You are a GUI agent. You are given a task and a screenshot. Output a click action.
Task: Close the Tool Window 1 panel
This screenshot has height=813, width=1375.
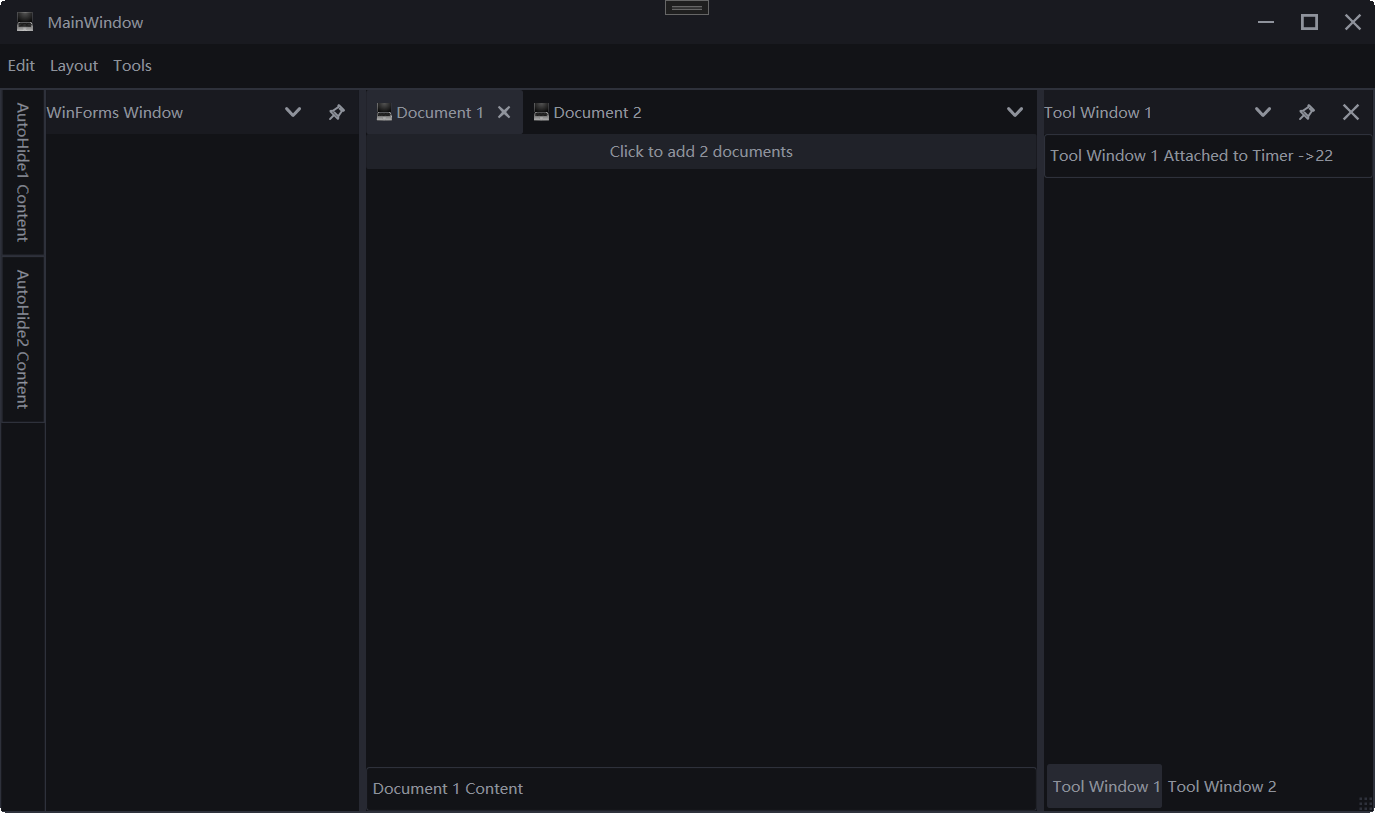point(1351,112)
